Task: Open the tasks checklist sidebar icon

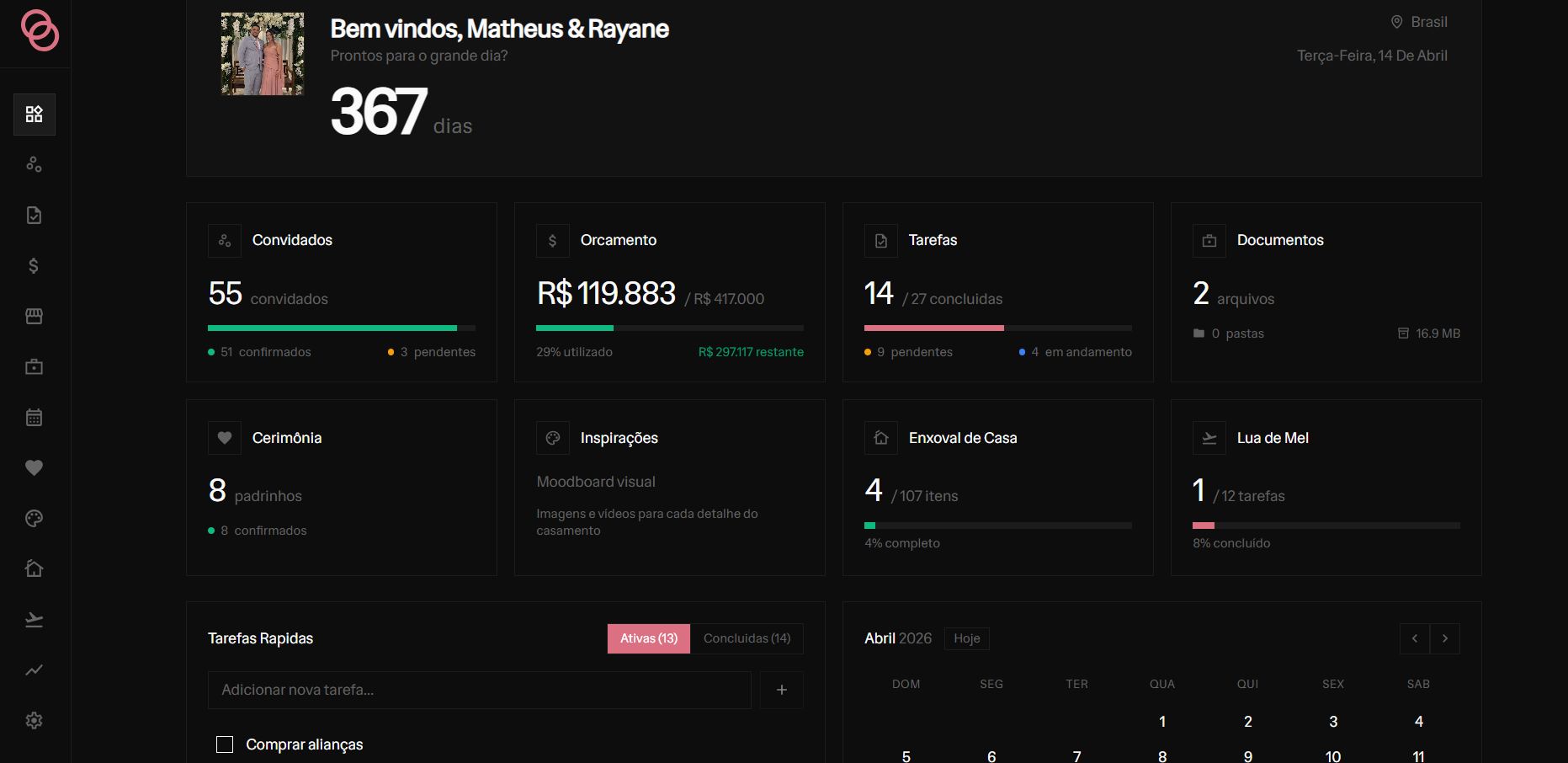Action: (x=35, y=215)
